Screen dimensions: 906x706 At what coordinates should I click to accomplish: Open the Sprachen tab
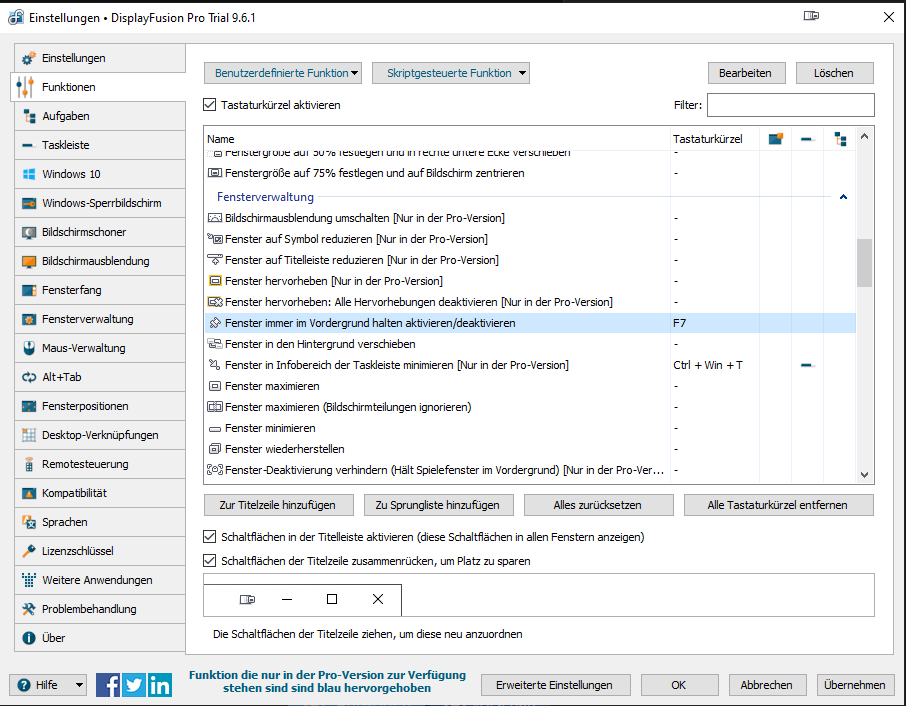99,522
